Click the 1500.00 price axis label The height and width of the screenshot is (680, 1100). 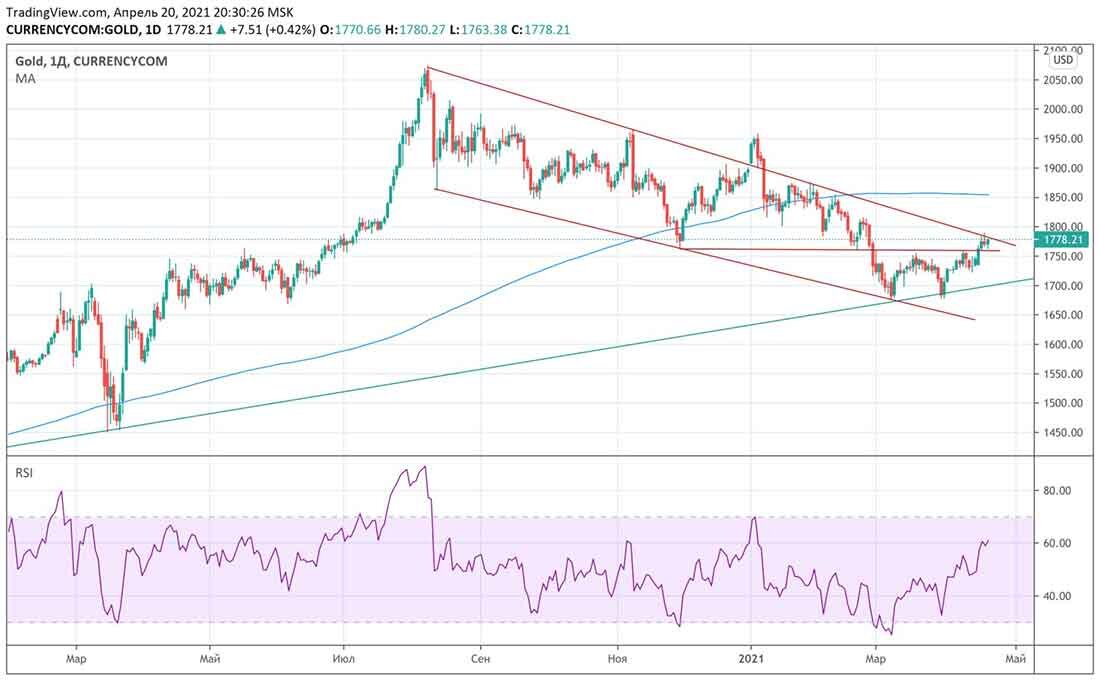coord(1062,404)
